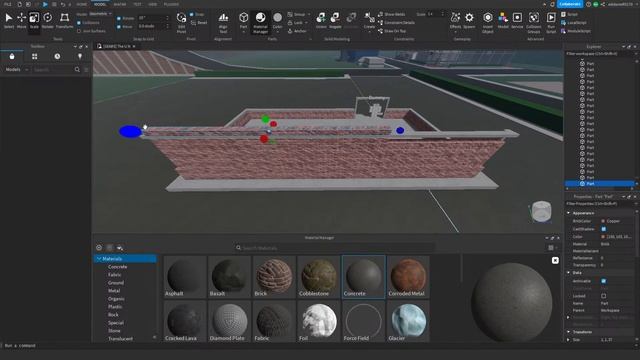Toggle the pivot Snap checkbox
The image size is (640, 360).
coord(191,14)
